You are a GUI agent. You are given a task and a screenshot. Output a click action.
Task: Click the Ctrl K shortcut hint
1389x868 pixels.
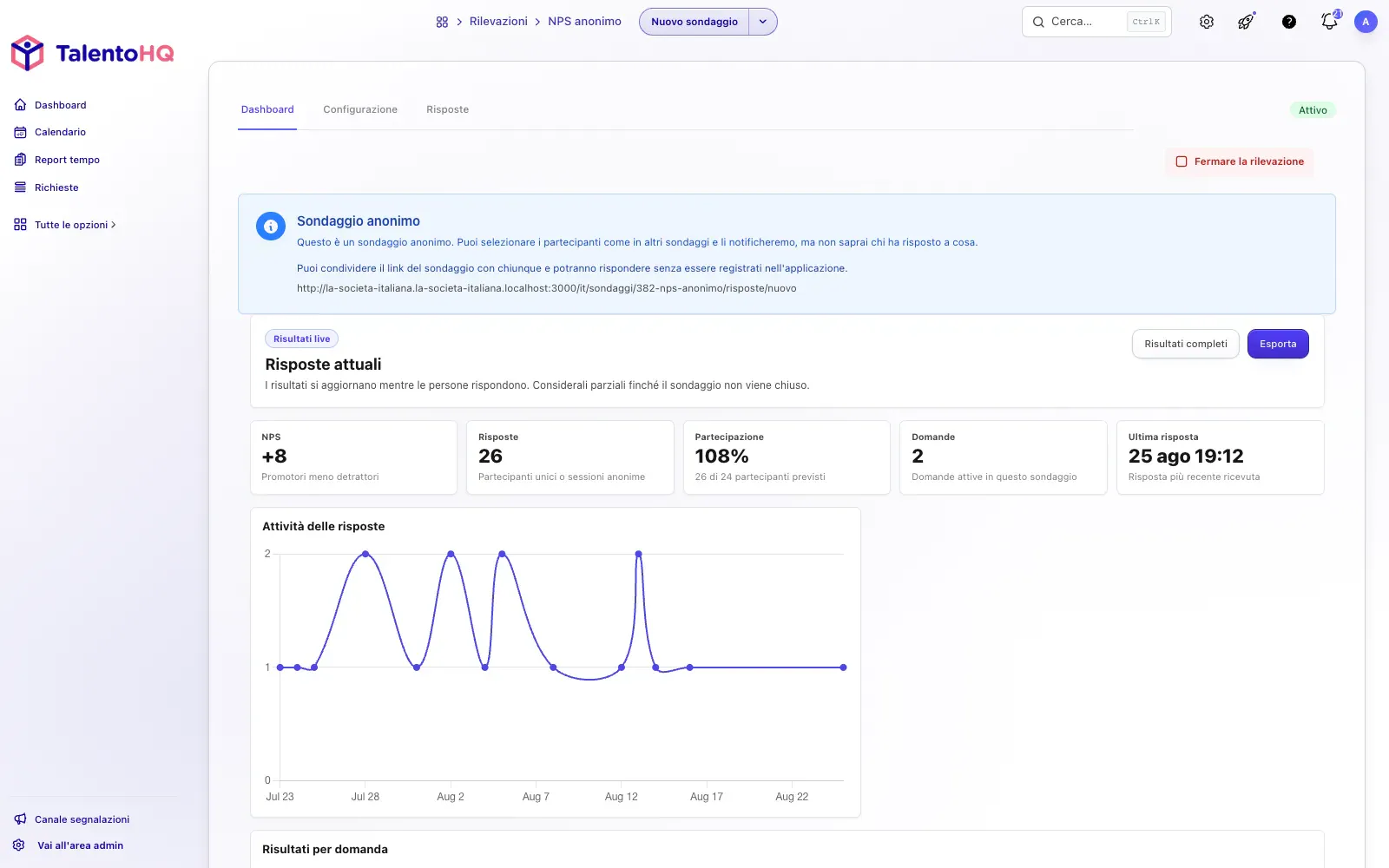click(x=1146, y=22)
